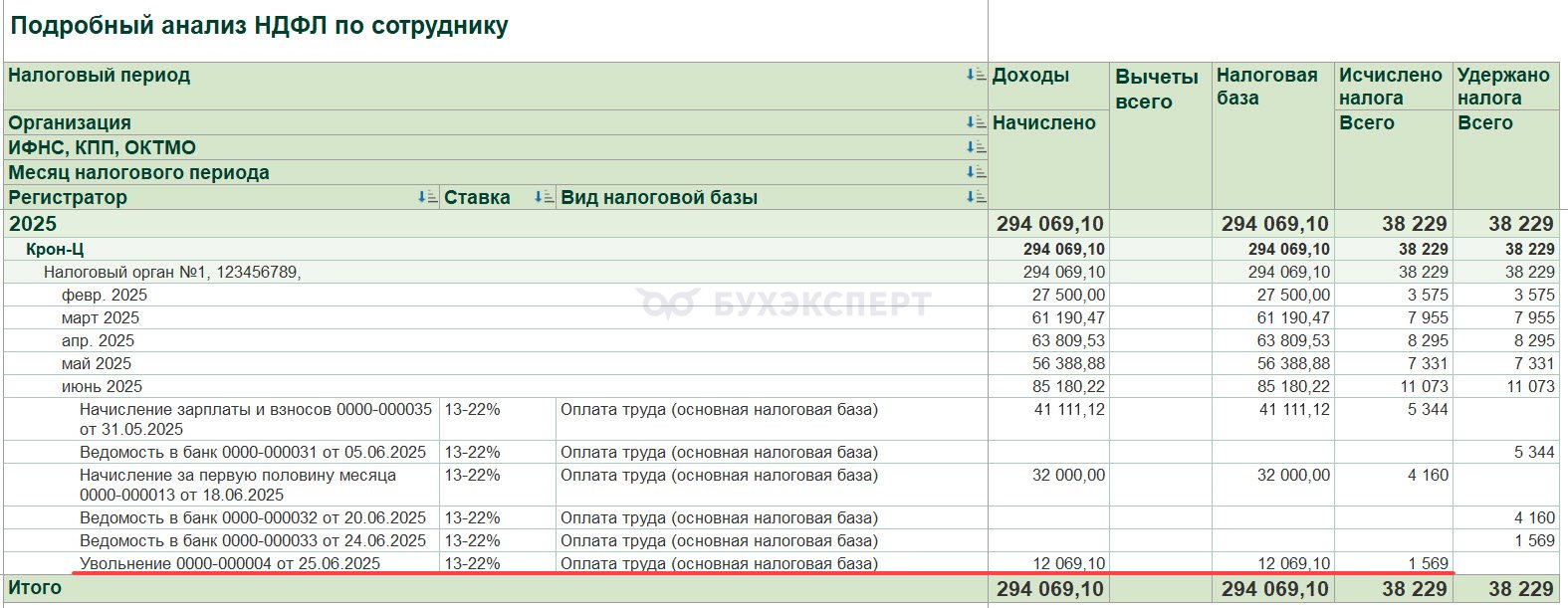The image size is (1568, 608).
Task: Click withheld 1 569 of Ведомость 0000-000033
Action: pyautogui.click(x=1534, y=540)
